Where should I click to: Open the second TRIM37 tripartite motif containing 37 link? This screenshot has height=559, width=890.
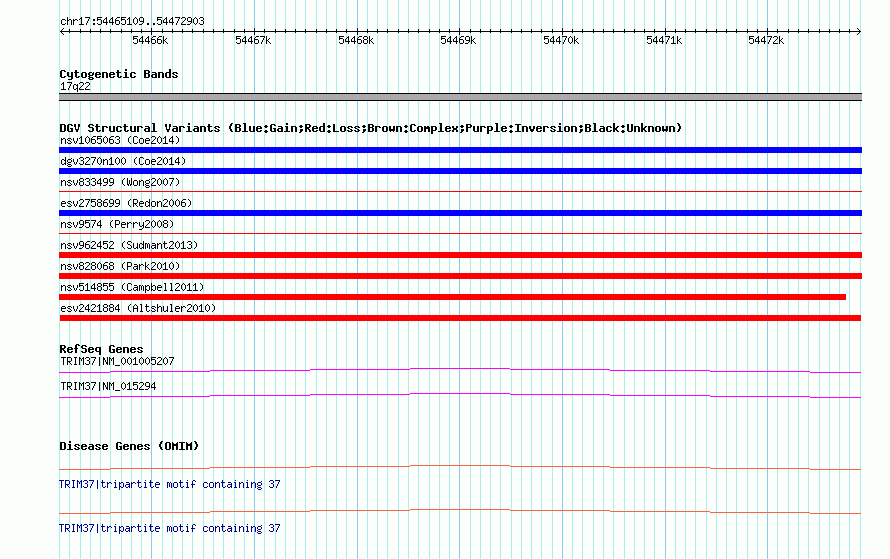pyautogui.click(x=170, y=528)
